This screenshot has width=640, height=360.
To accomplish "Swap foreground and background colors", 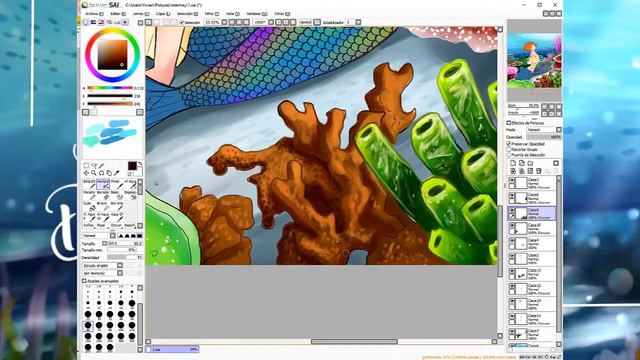I will coord(140,164).
